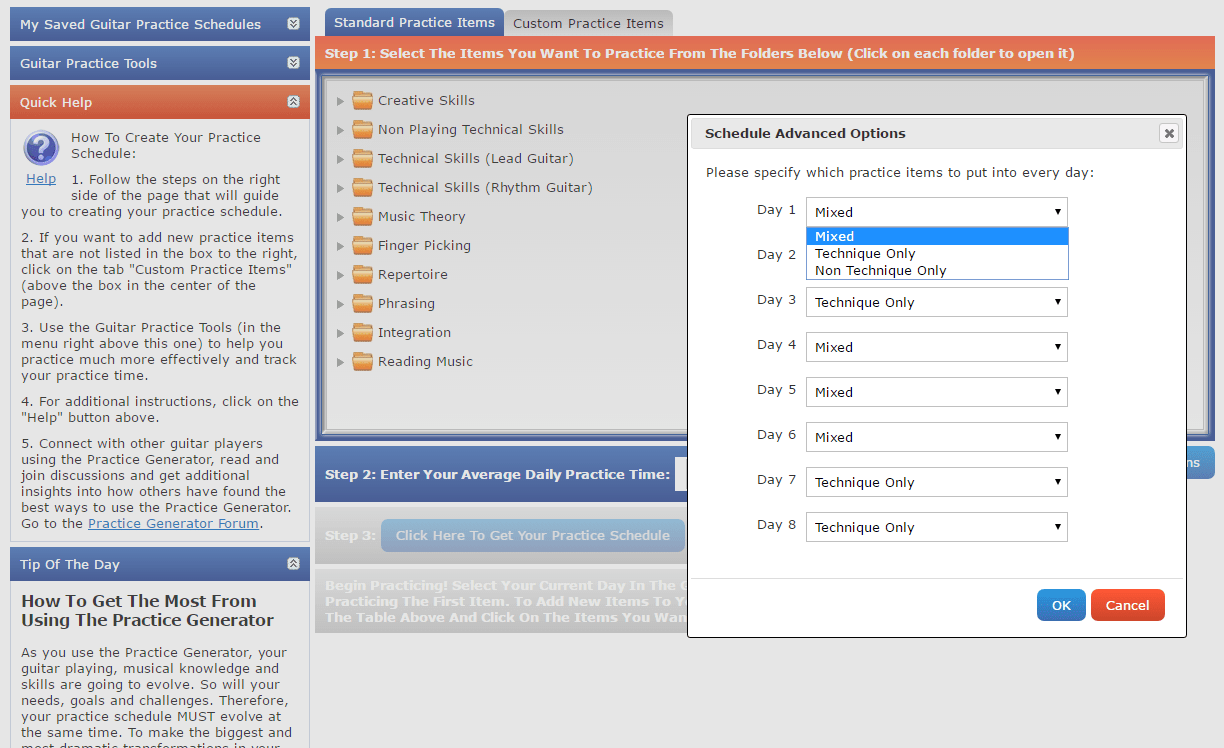Choose Non Technique Only in the list
This screenshot has width=1224, height=748.
coord(937,271)
